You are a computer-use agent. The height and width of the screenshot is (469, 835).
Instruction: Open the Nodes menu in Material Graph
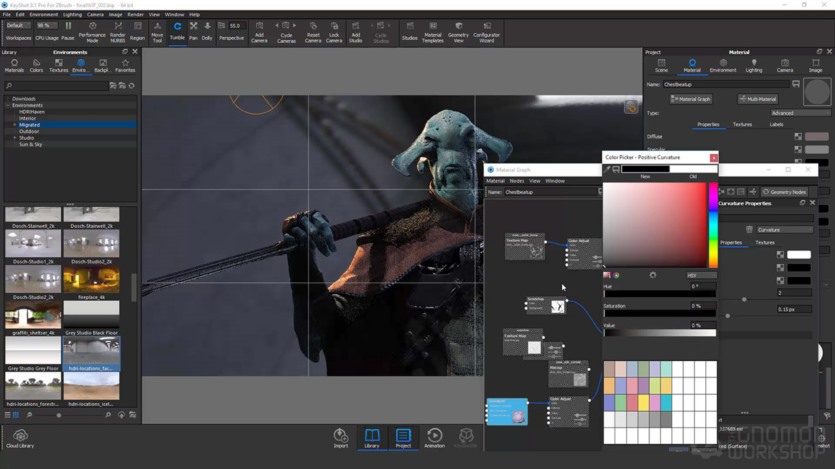tap(517, 181)
